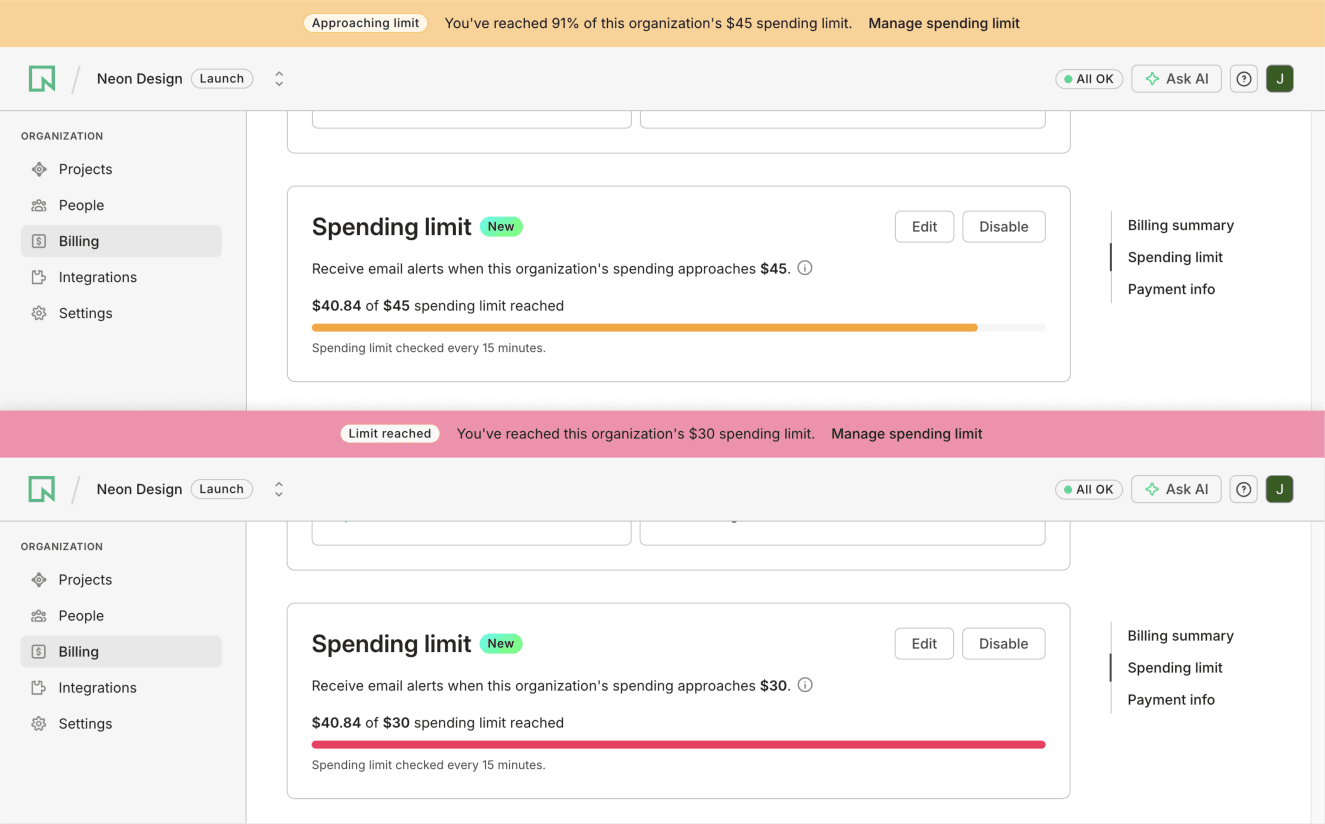The height and width of the screenshot is (824, 1325).
Task: Disable the $30 spending limit
Action: tap(1003, 644)
